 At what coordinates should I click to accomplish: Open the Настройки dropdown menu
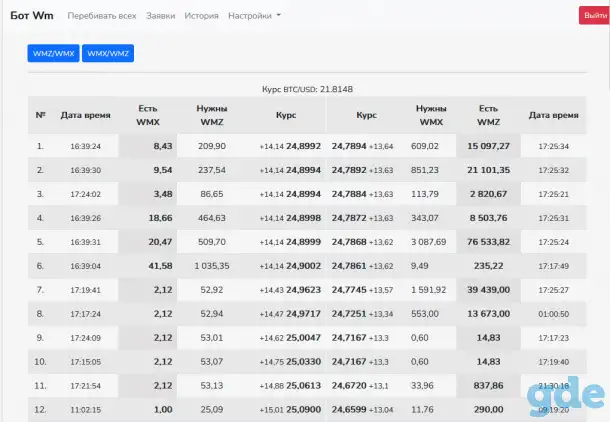[x=254, y=16]
